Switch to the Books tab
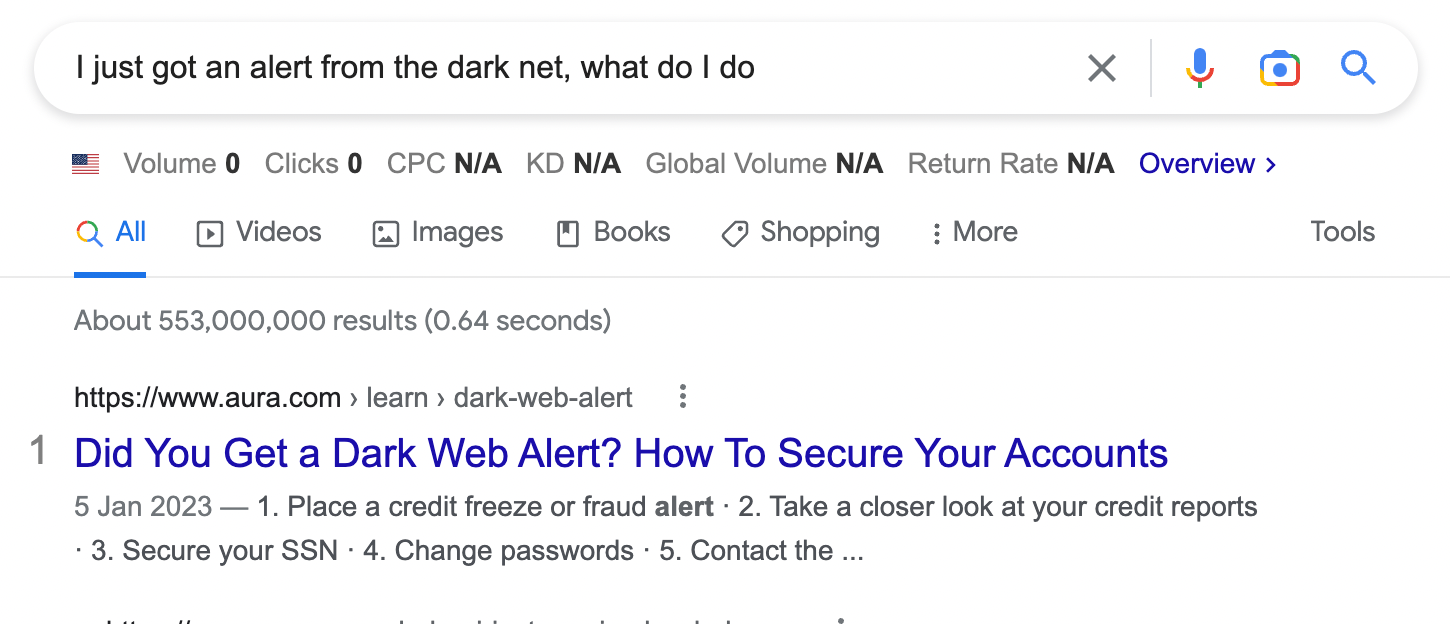This screenshot has height=624, width=1450. click(x=613, y=232)
